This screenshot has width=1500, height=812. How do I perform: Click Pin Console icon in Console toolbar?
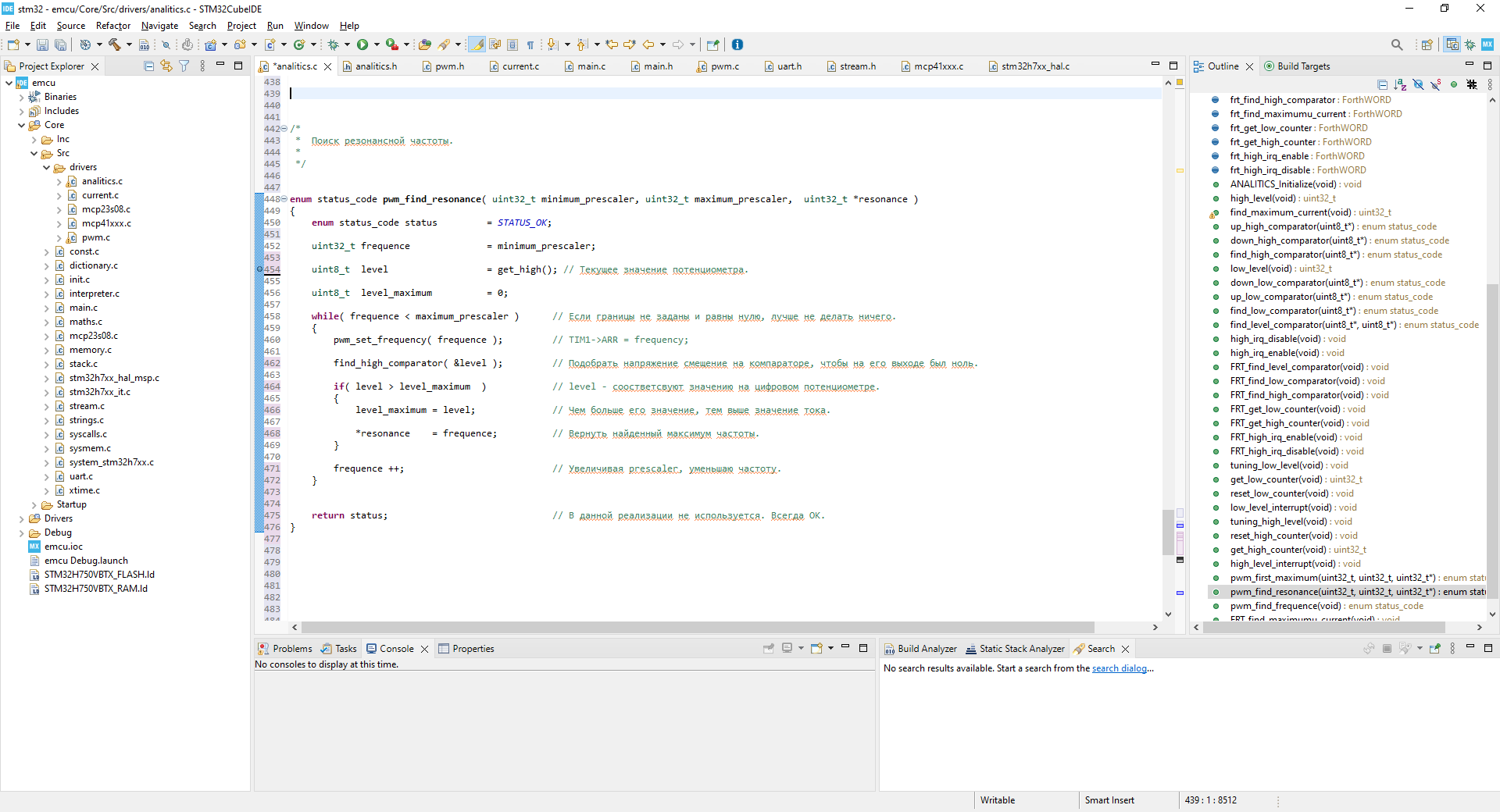769,649
